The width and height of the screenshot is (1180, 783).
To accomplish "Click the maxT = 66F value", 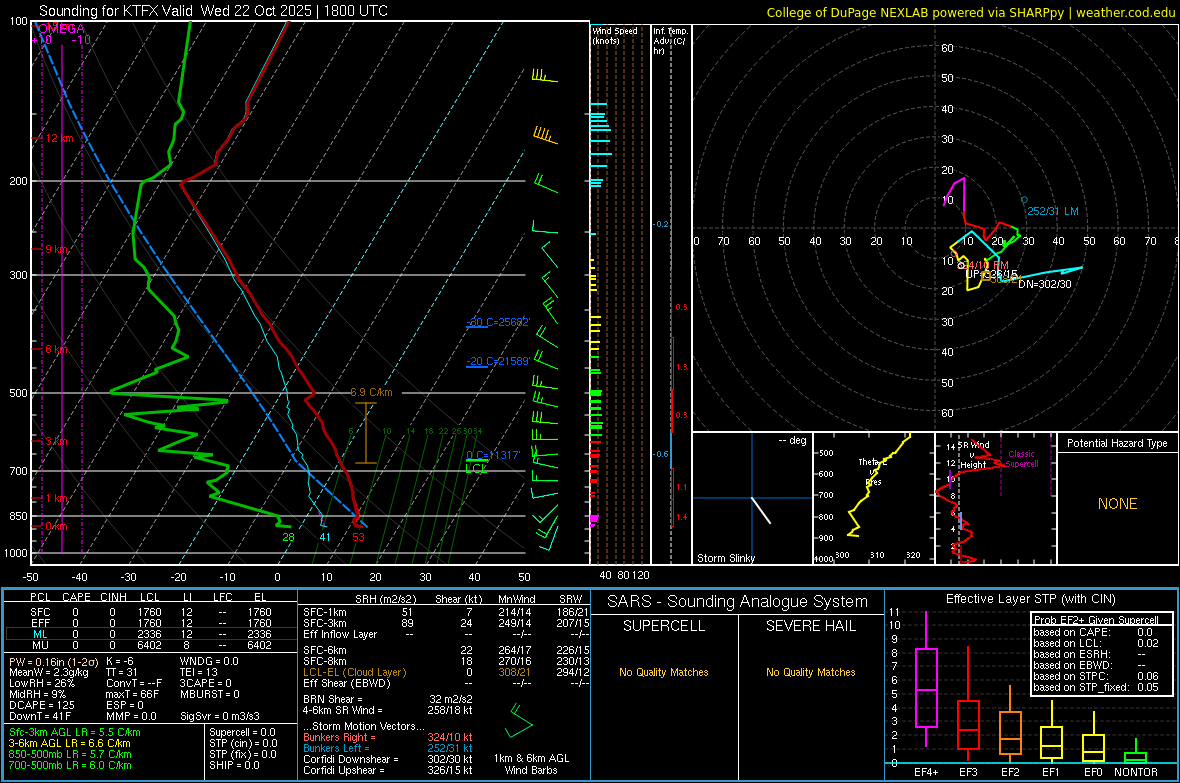I will (132, 694).
